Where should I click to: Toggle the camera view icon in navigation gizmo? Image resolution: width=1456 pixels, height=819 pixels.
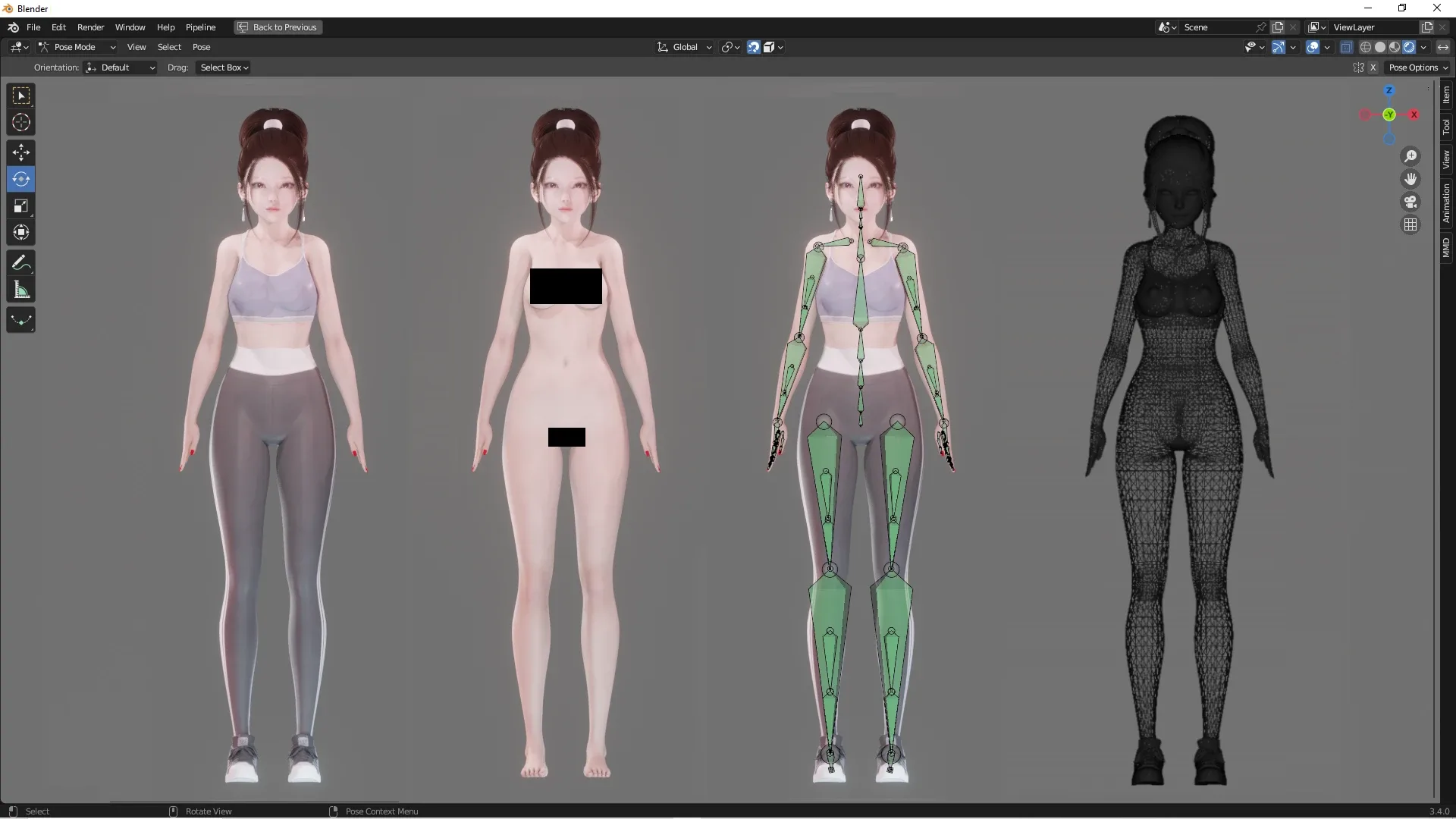click(x=1410, y=202)
